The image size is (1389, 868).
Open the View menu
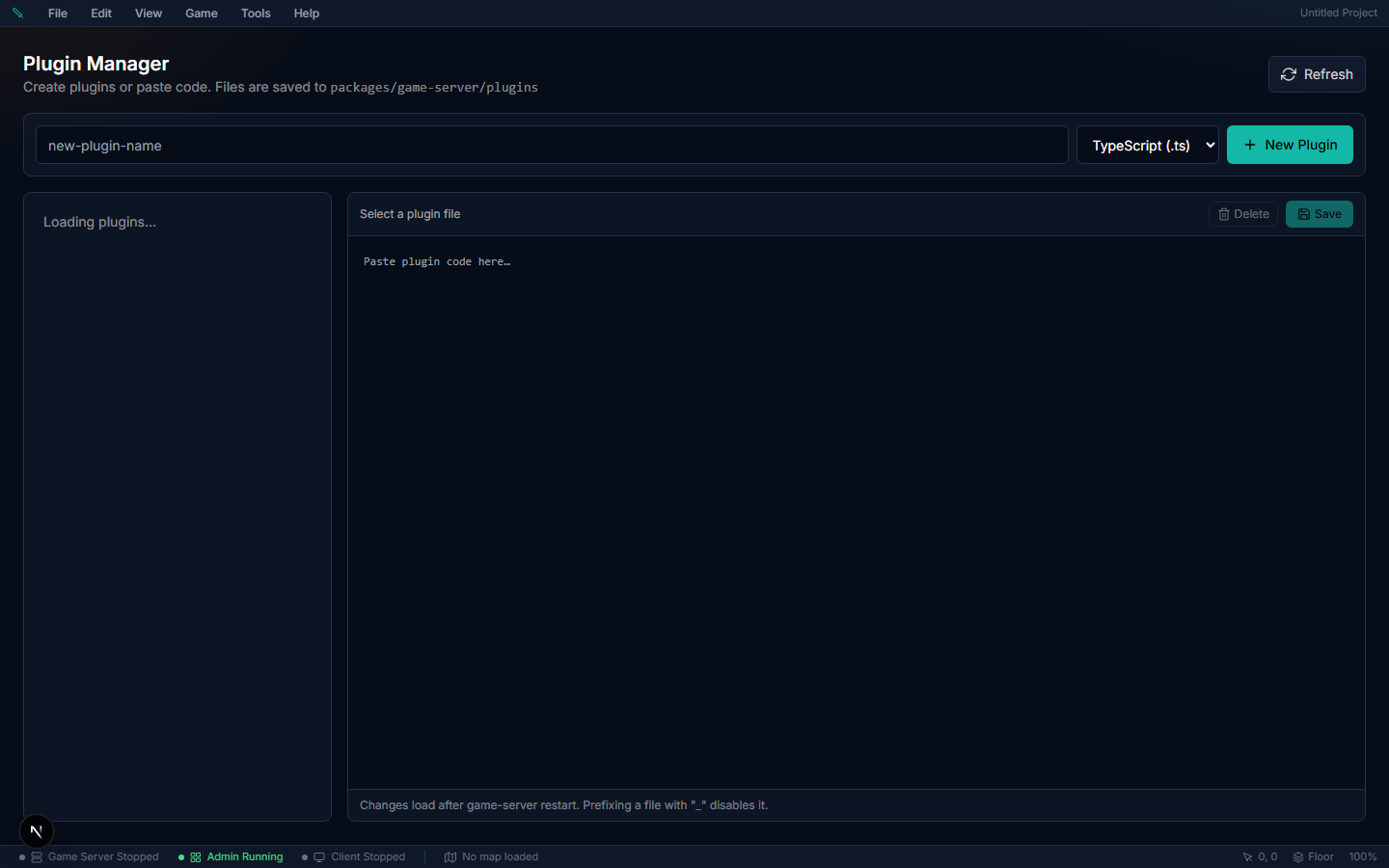[x=149, y=14]
